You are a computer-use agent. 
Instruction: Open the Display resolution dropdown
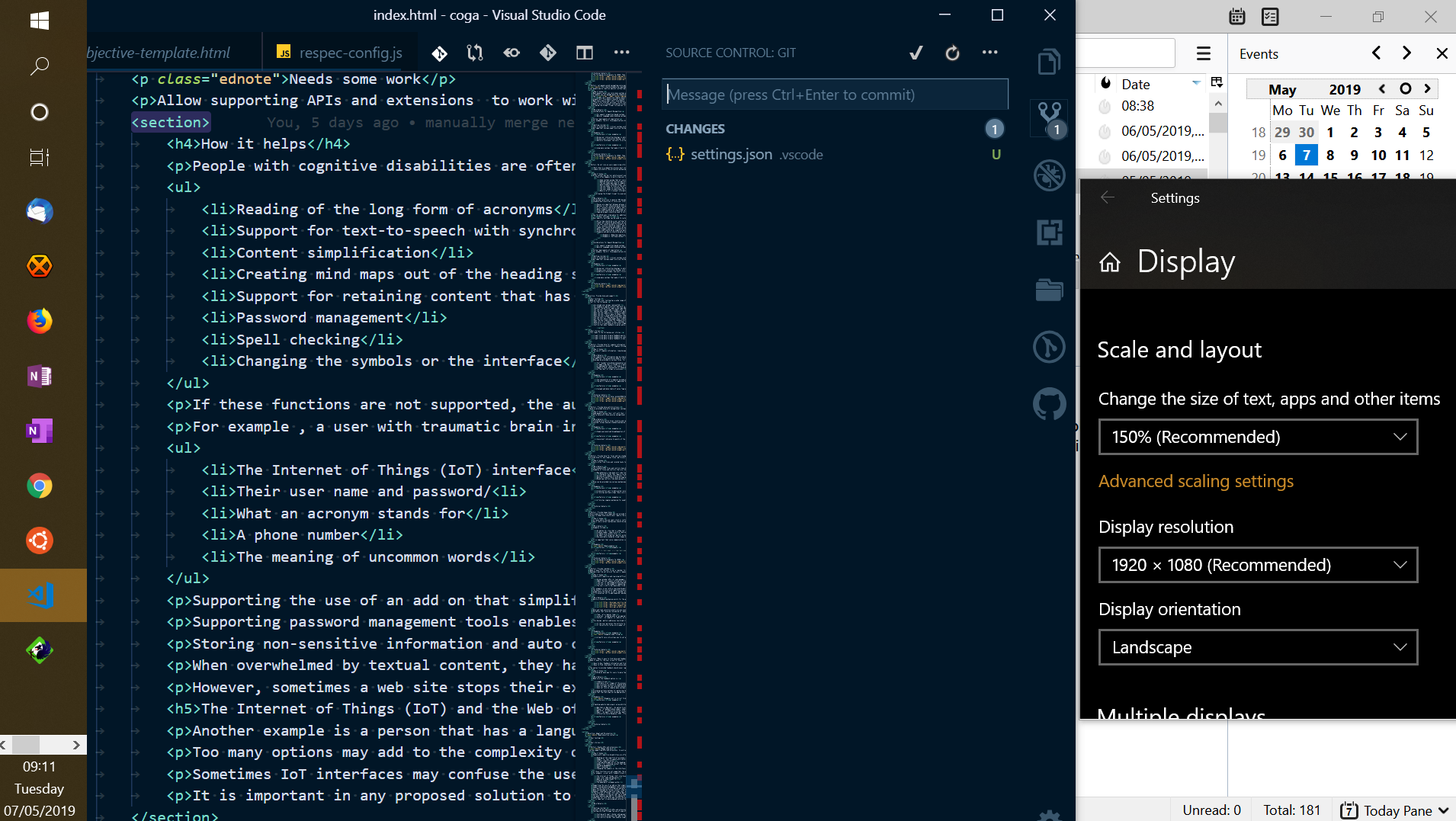click(x=1257, y=564)
